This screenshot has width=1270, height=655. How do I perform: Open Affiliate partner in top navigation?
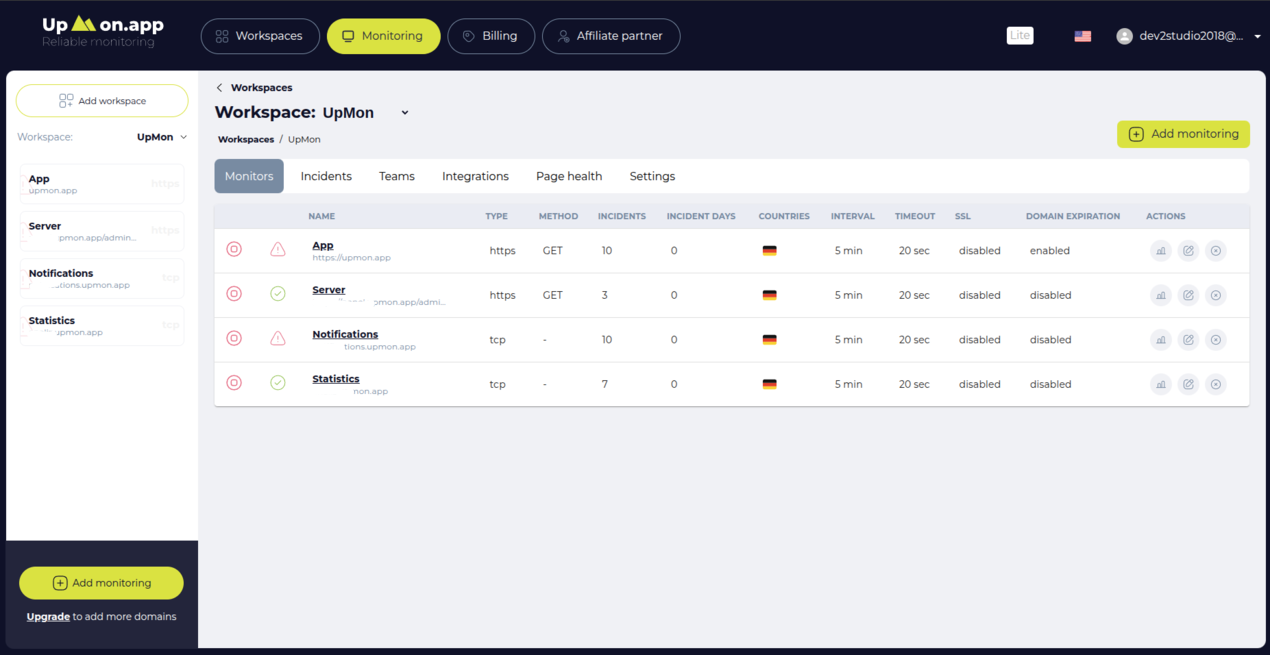pos(611,36)
